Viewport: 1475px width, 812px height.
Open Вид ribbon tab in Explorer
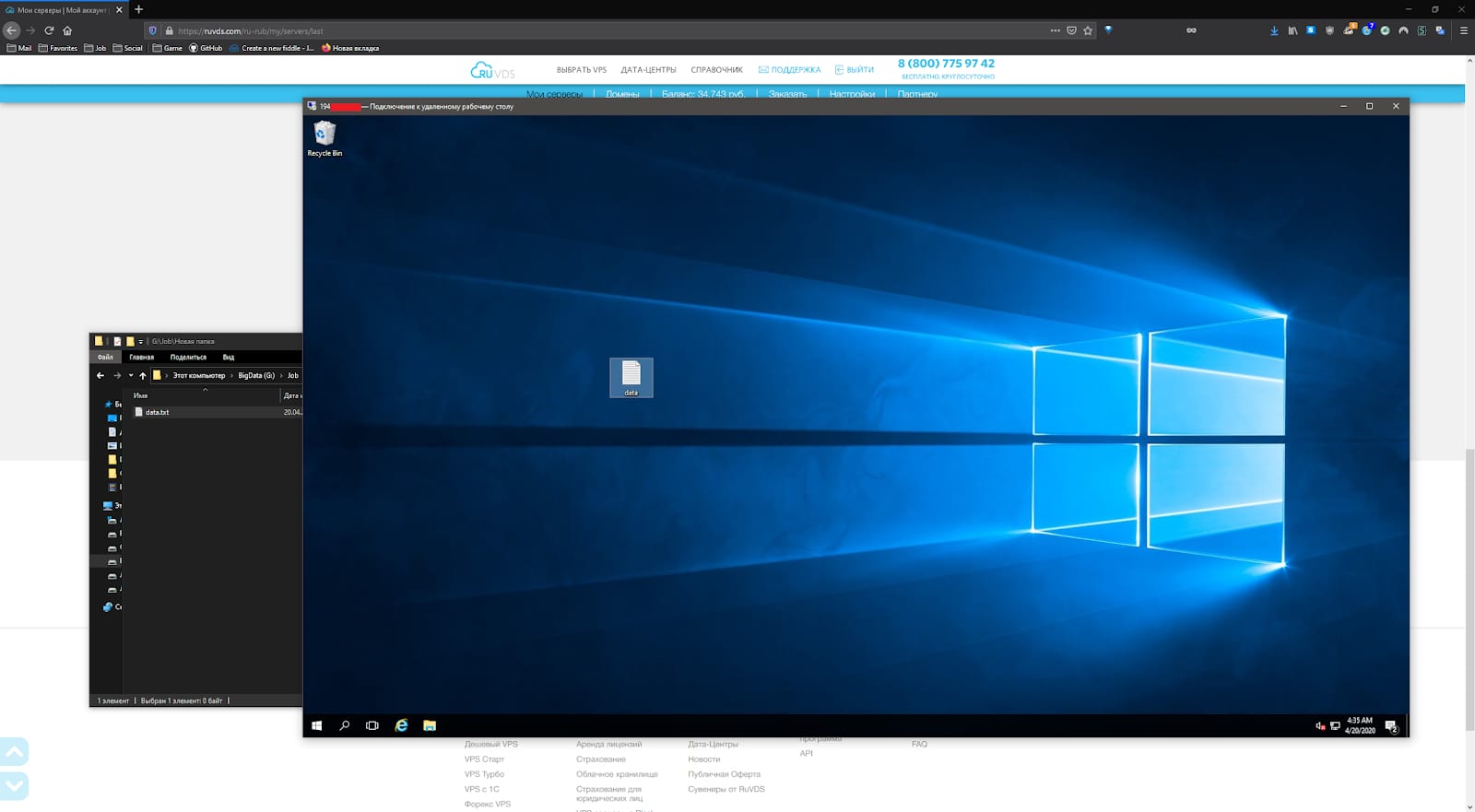(229, 357)
